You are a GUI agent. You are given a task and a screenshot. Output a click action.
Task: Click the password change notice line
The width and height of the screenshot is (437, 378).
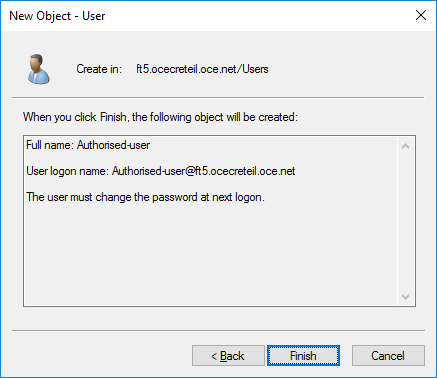point(145,197)
